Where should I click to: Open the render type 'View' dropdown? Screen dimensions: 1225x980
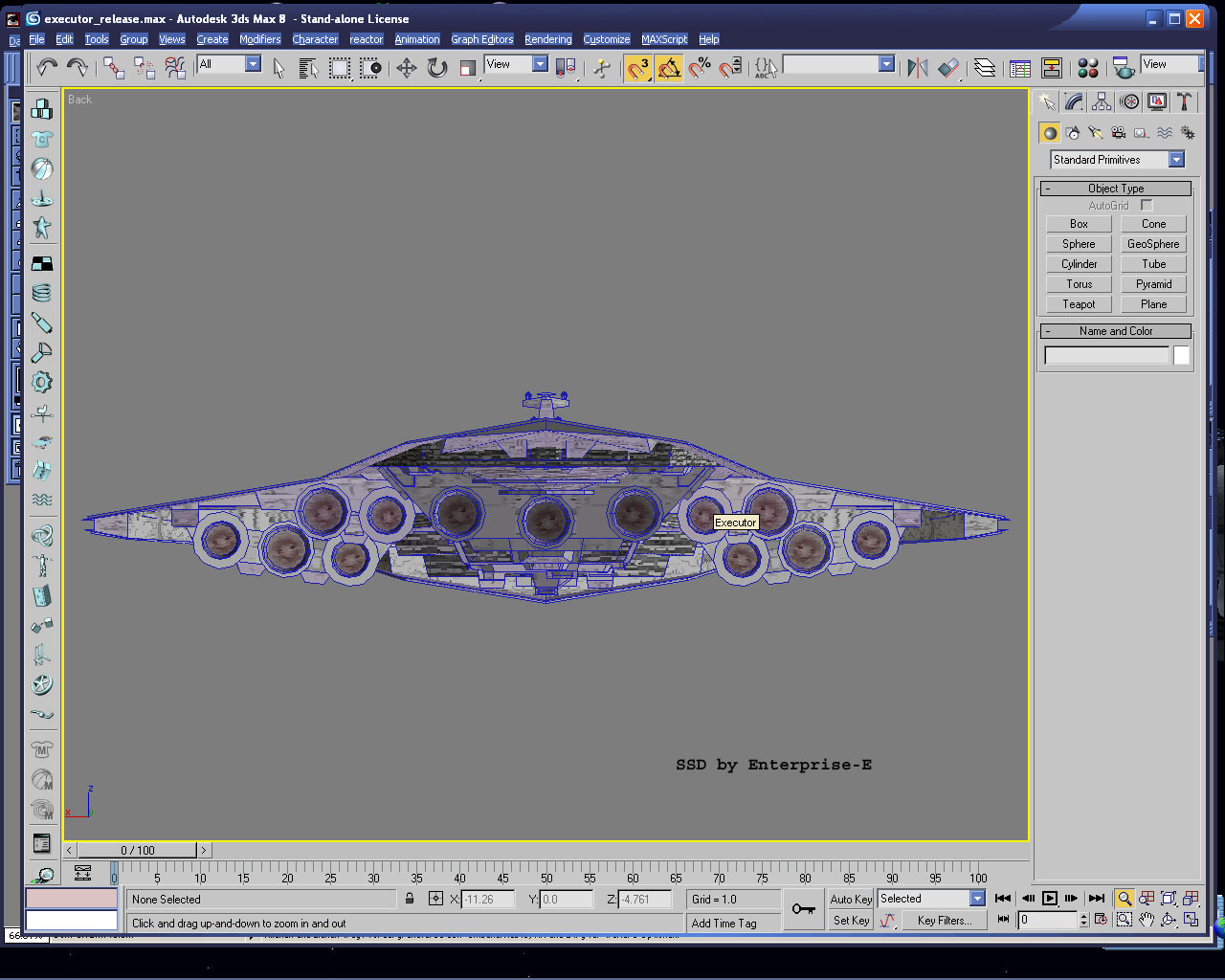tap(1201, 64)
